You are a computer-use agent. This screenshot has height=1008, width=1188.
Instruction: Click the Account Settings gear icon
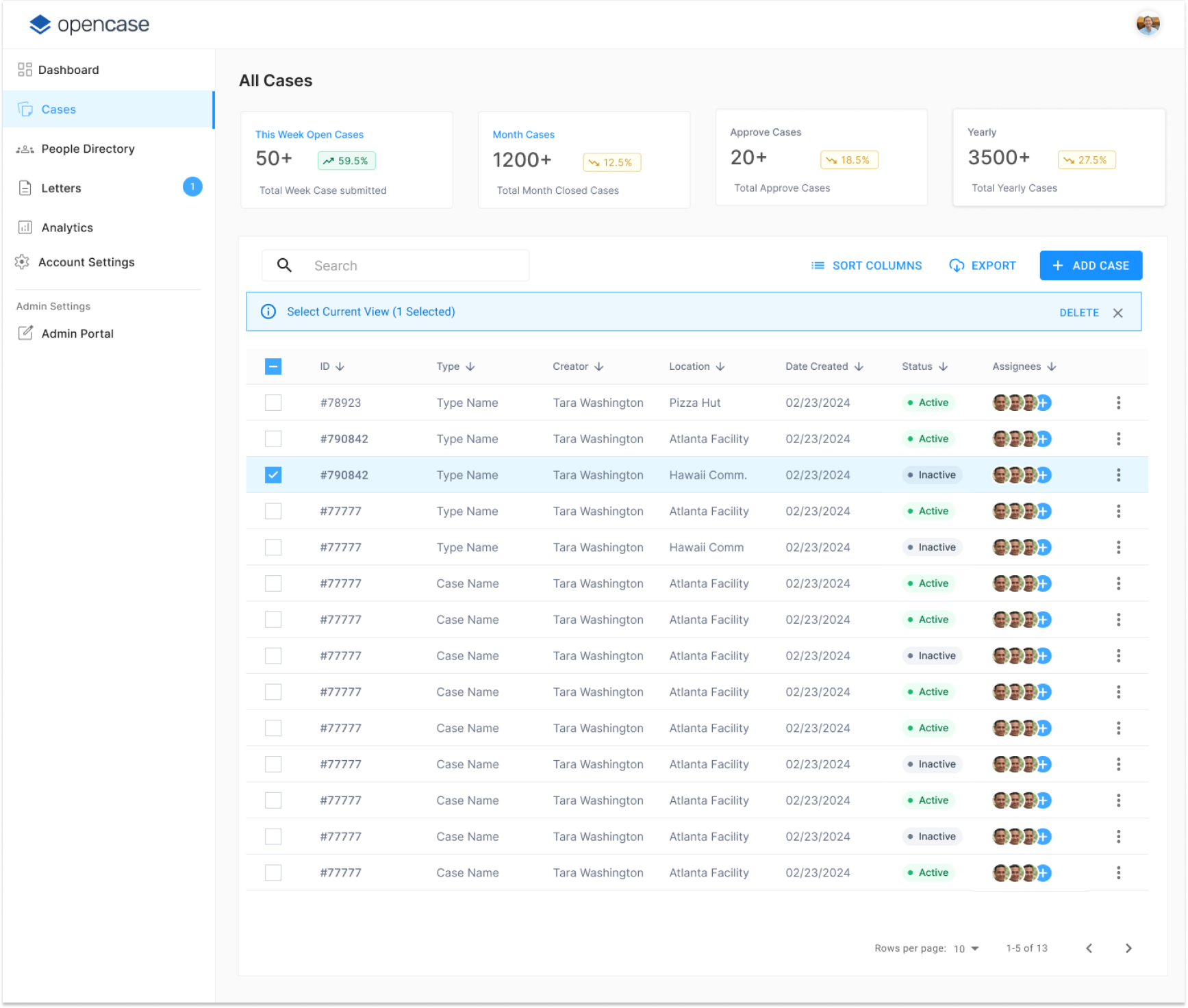click(23, 262)
